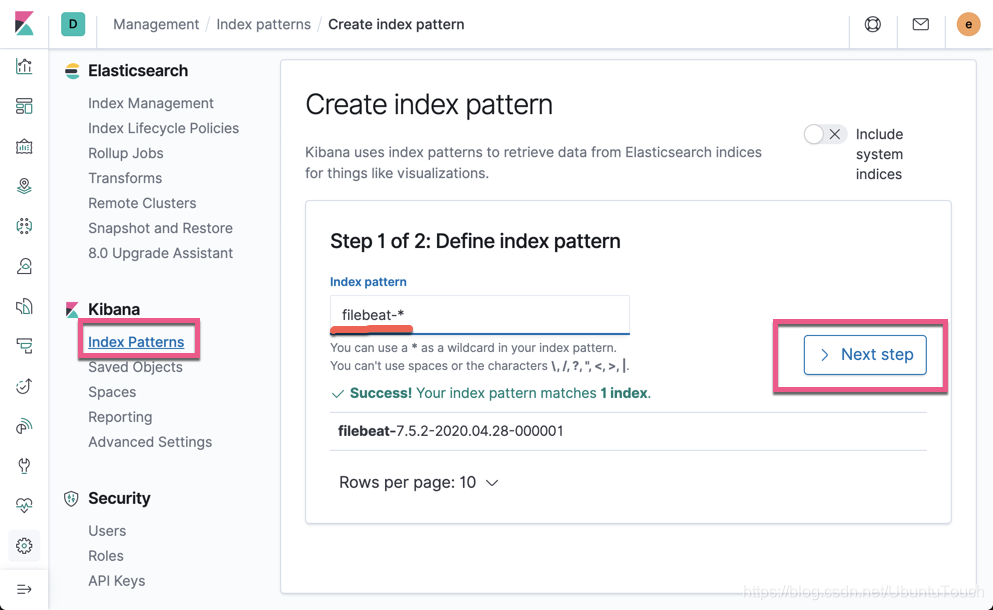Image resolution: width=993 pixels, height=610 pixels.
Task: Open Canvas from the sidebar icon
Action: (x=24, y=146)
